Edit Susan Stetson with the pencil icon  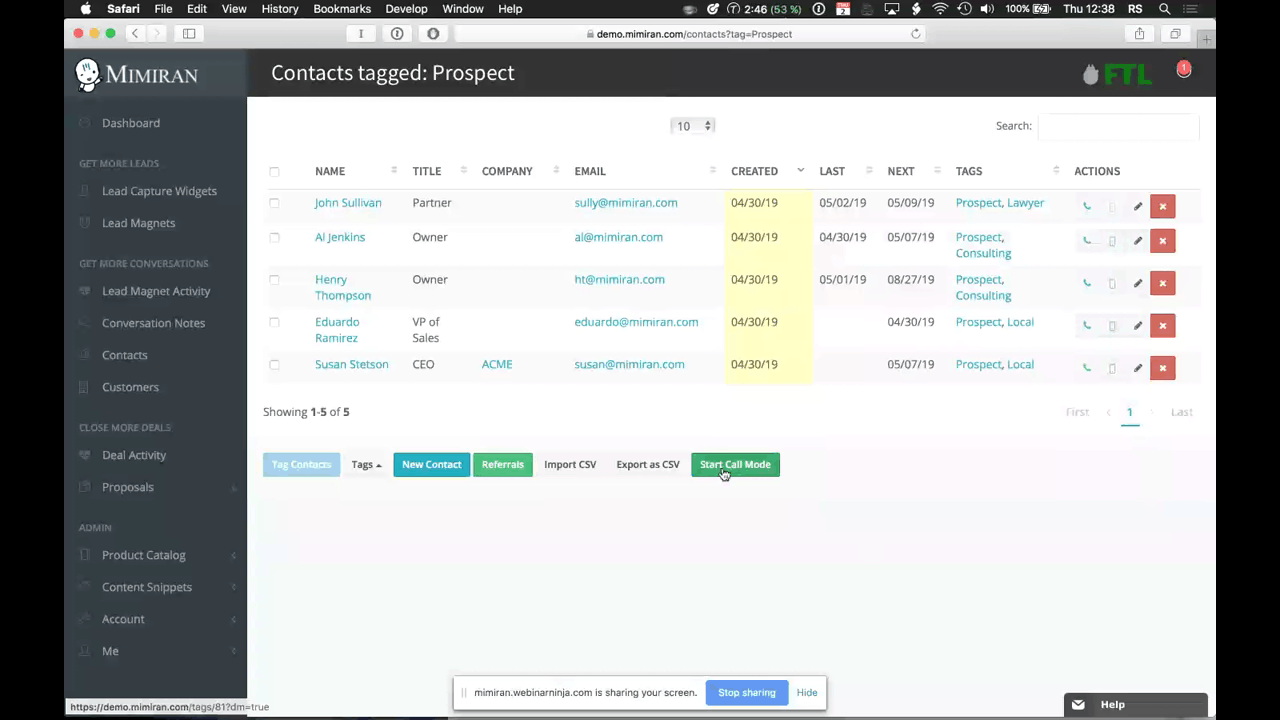(1137, 368)
